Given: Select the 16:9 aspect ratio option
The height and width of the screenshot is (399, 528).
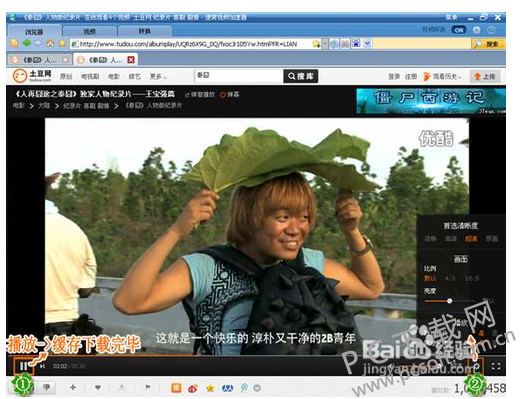Looking at the screenshot, I should coord(472,278).
